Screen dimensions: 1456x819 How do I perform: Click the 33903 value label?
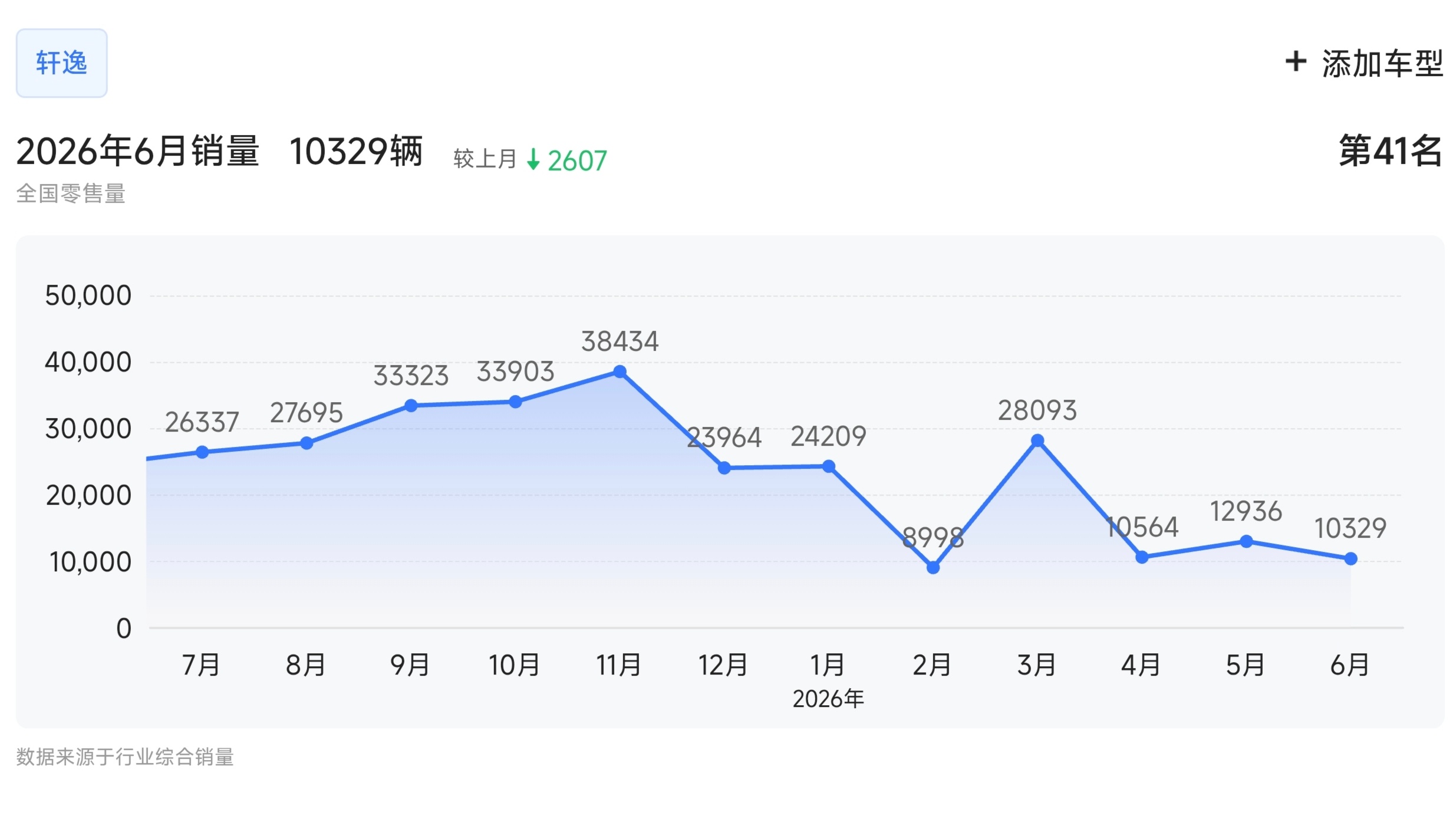click(515, 371)
